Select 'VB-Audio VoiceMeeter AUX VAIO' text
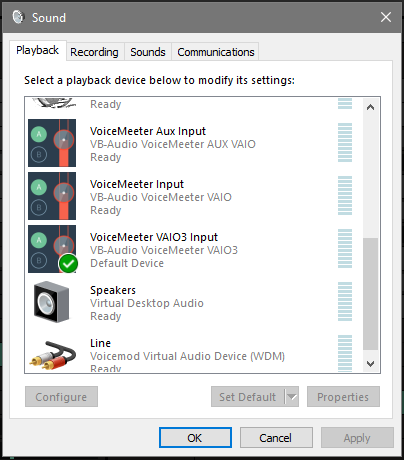Image resolution: width=404 pixels, height=460 pixels. (x=173, y=144)
